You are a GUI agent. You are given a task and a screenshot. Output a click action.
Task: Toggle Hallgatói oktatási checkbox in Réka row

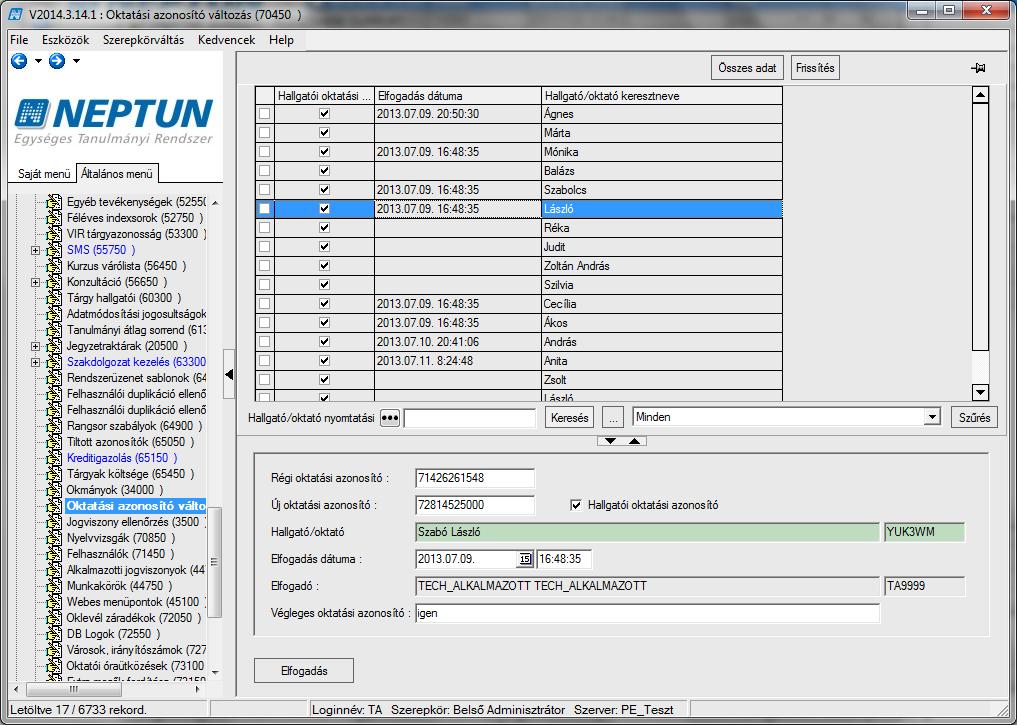(324, 228)
